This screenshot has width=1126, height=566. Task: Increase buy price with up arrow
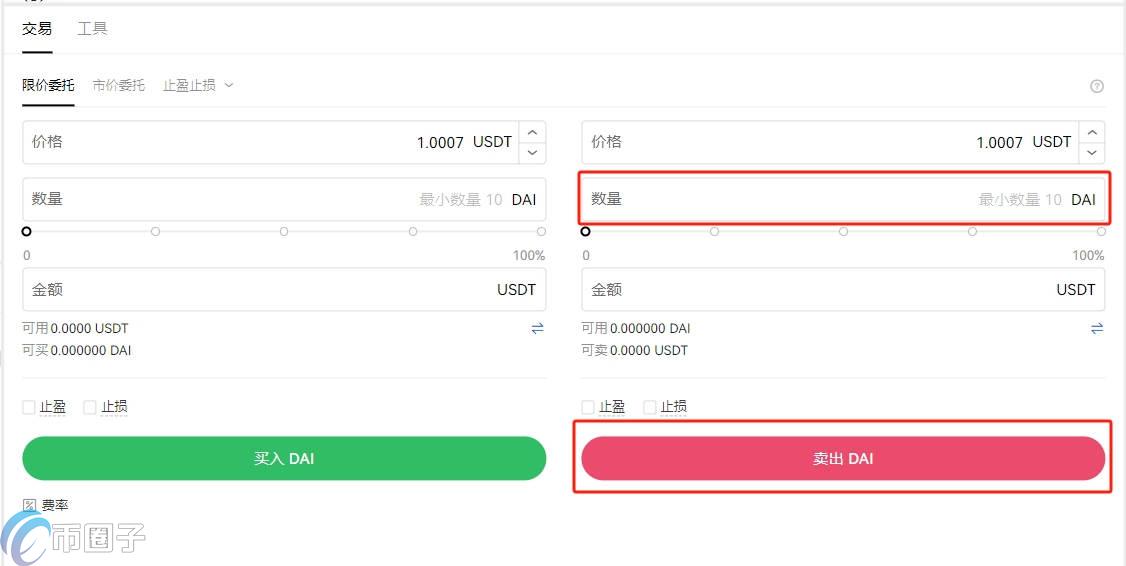pyautogui.click(x=532, y=132)
